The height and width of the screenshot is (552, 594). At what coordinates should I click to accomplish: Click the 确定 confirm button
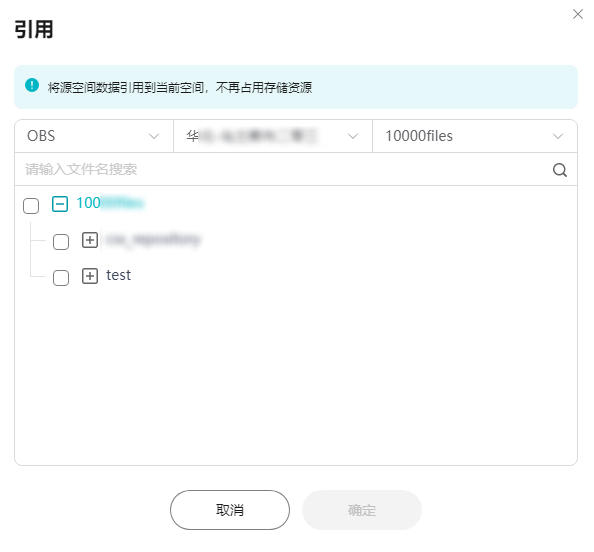pos(362,510)
